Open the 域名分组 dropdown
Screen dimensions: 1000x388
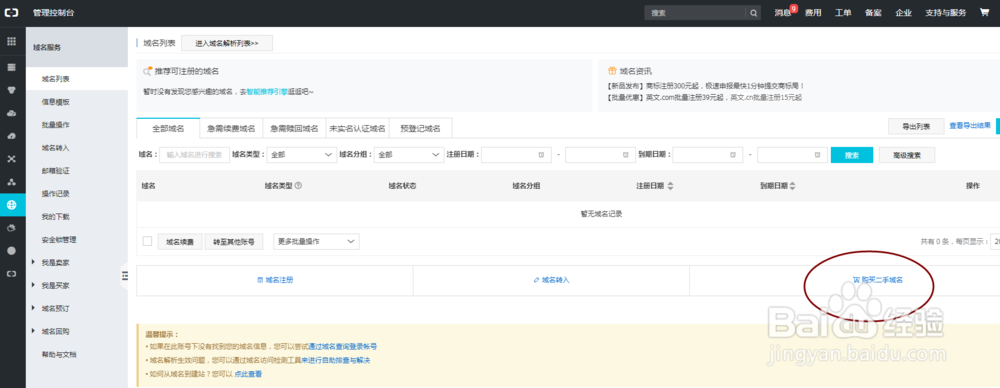[408, 155]
